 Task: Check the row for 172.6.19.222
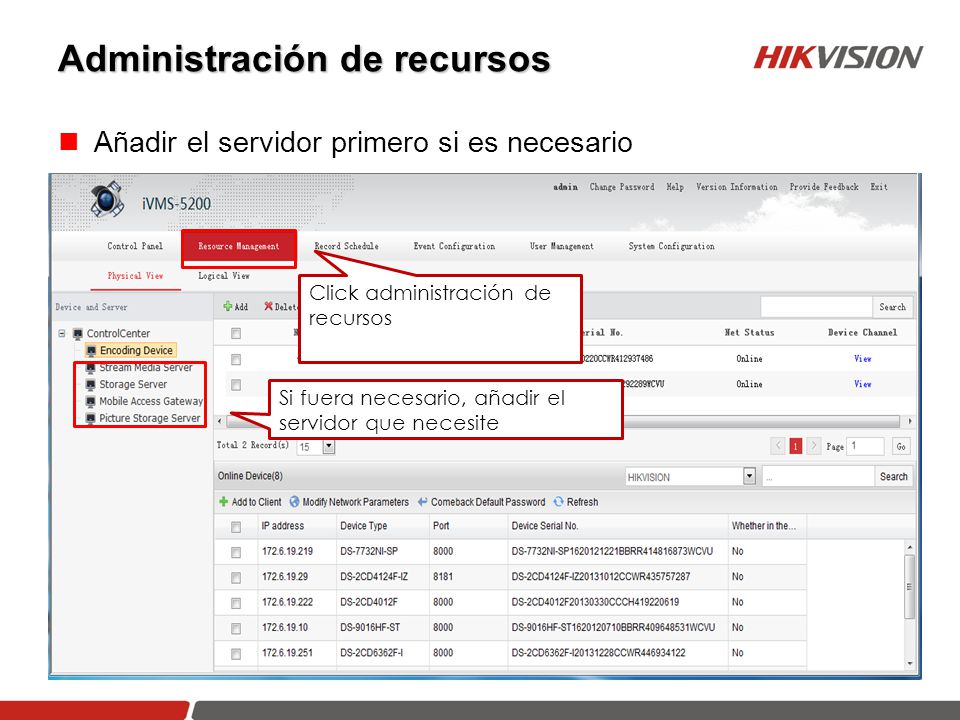(x=236, y=604)
